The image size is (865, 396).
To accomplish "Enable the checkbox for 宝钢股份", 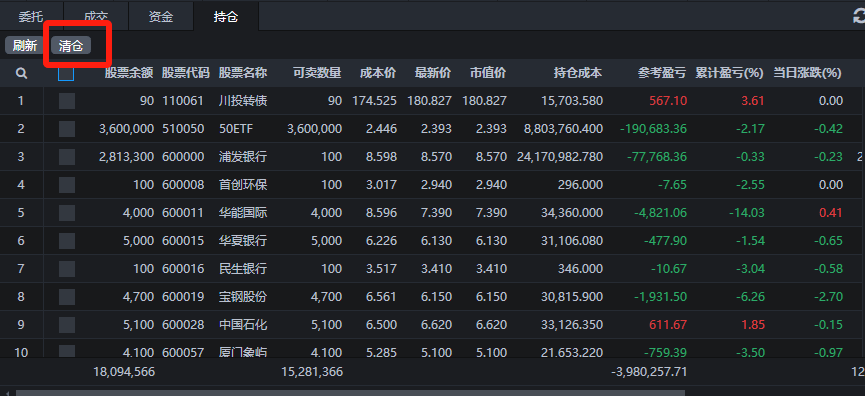I will point(67,297).
